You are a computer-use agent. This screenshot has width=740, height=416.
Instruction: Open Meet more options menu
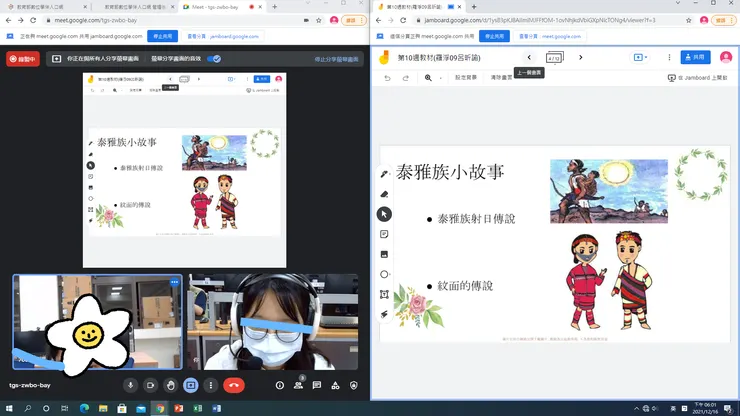(x=210, y=385)
